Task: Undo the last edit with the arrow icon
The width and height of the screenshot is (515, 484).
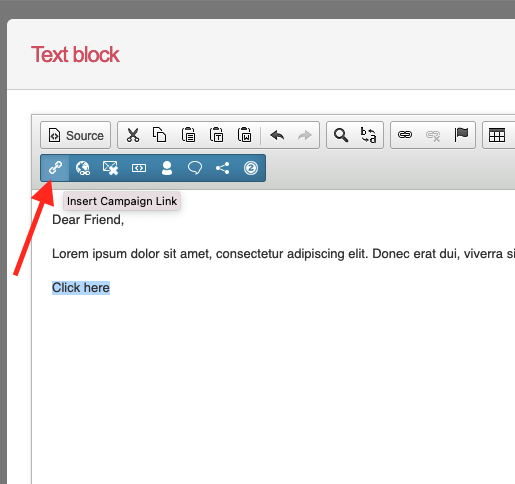Action: coord(277,135)
